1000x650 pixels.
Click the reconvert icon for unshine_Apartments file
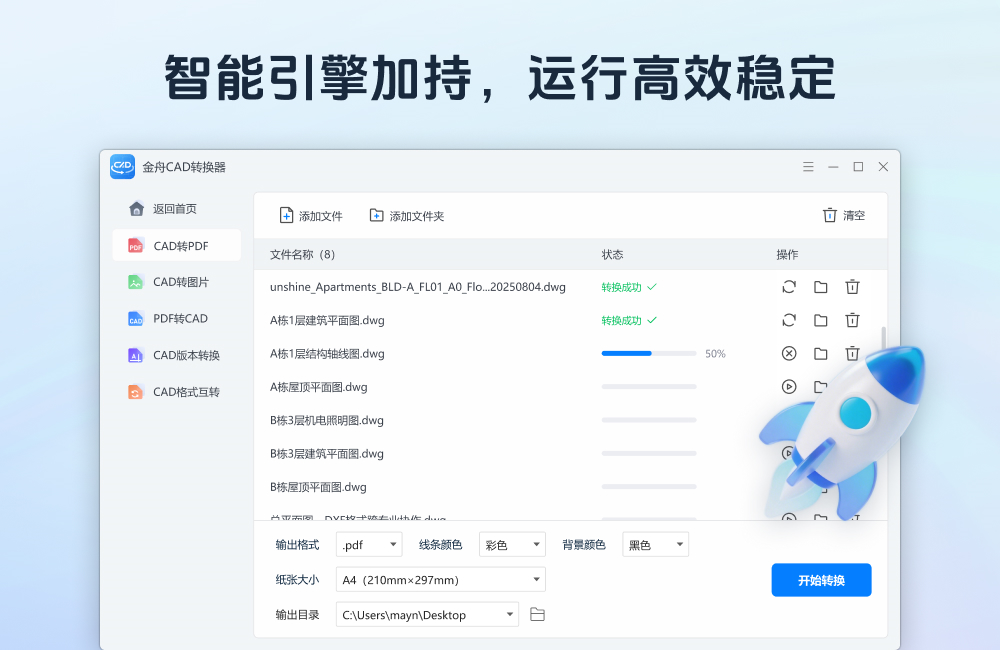tap(789, 287)
